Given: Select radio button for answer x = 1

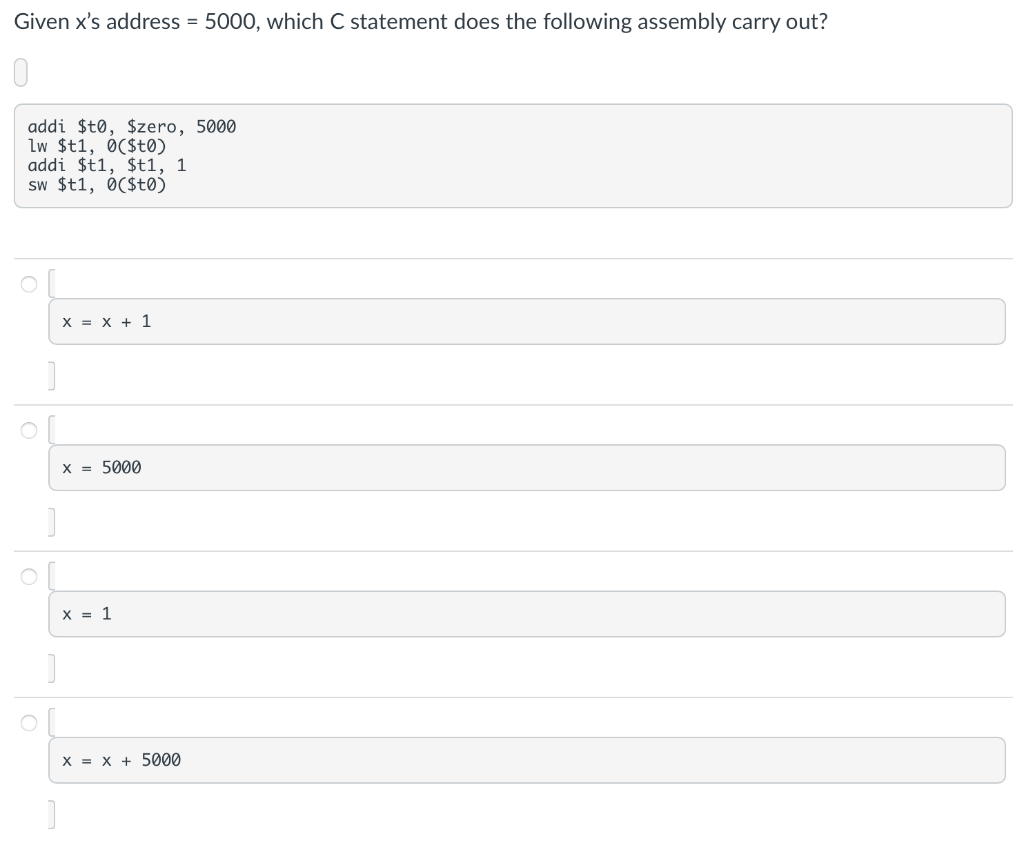Looking at the screenshot, I should click(29, 577).
